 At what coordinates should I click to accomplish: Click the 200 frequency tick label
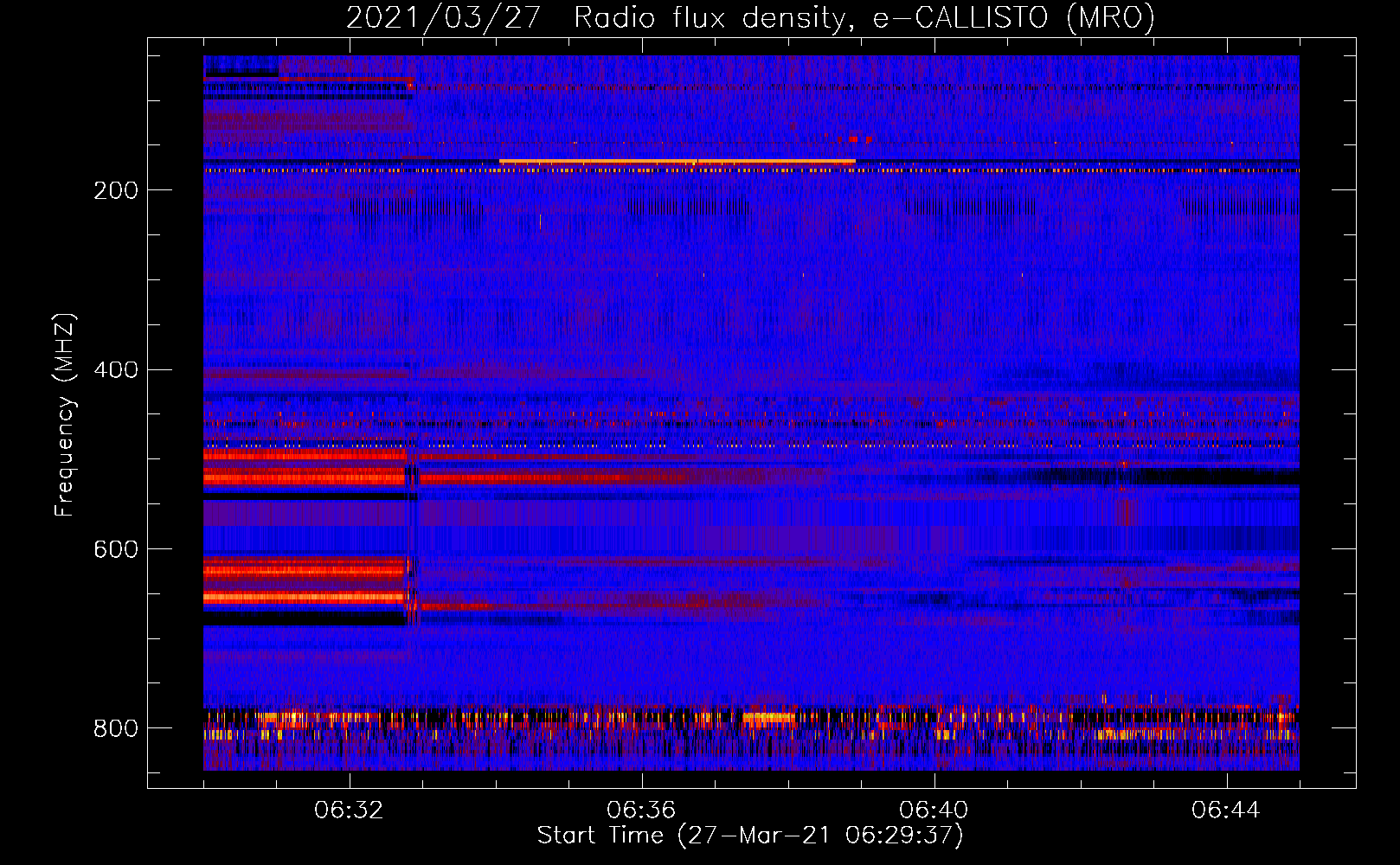116,190
